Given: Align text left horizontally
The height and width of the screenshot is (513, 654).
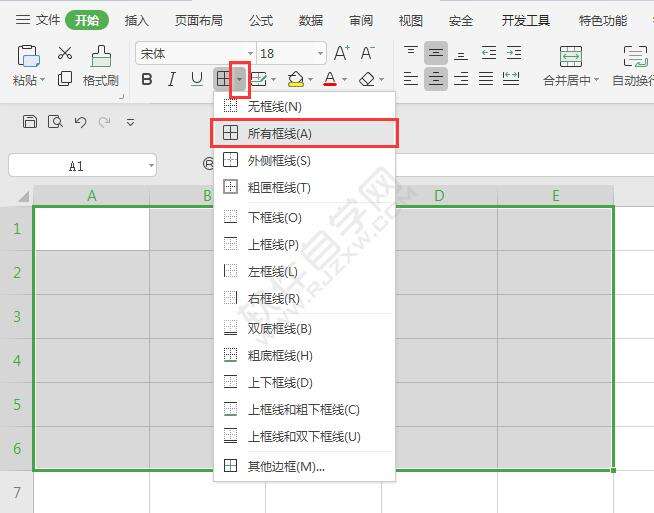Looking at the screenshot, I should pyautogui.click(x=411, y=78).
